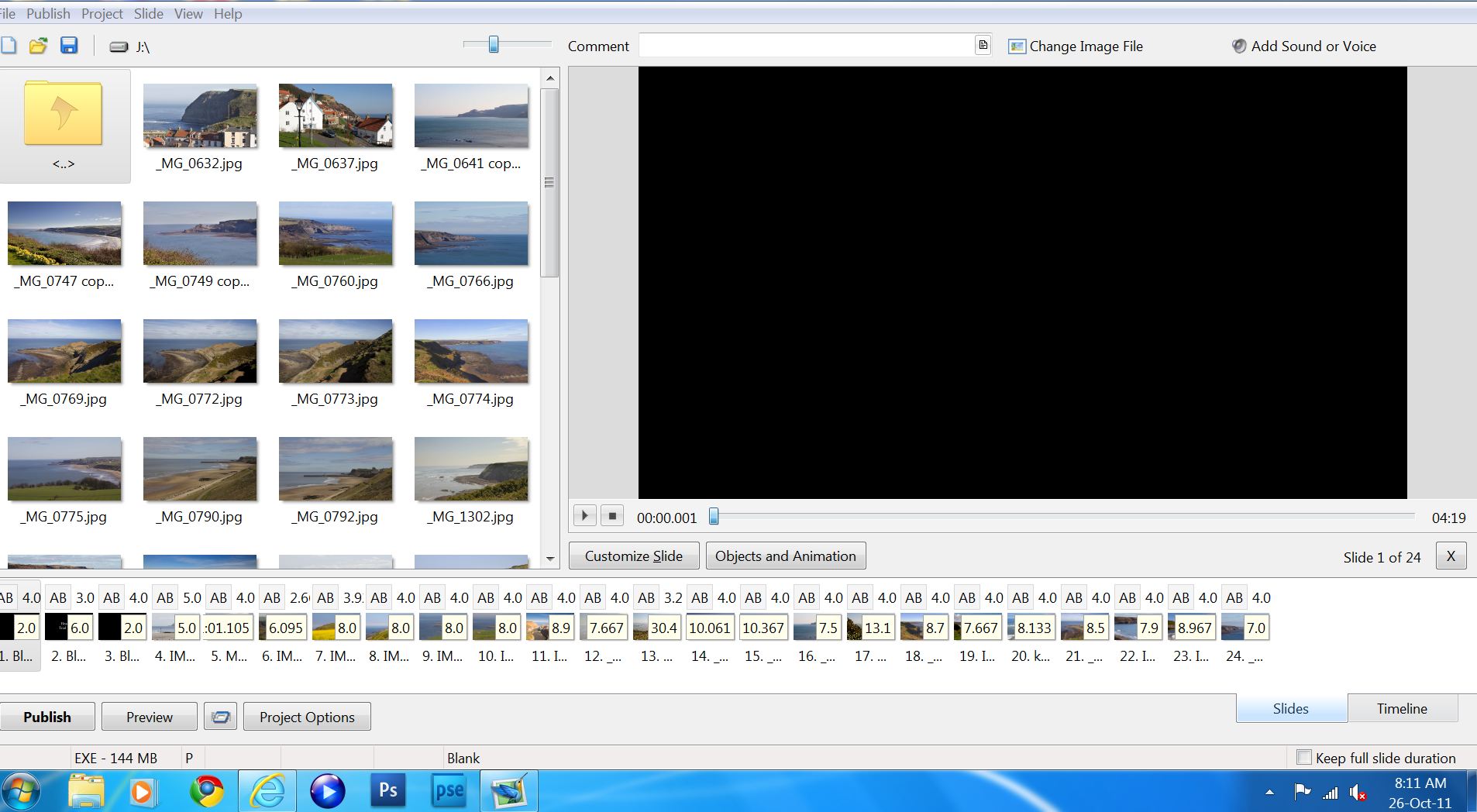Viewport: 1477px width, 812px height.
Task: Open Photoshop Elements from the taskbar
Action: click(x=449, y=791)
